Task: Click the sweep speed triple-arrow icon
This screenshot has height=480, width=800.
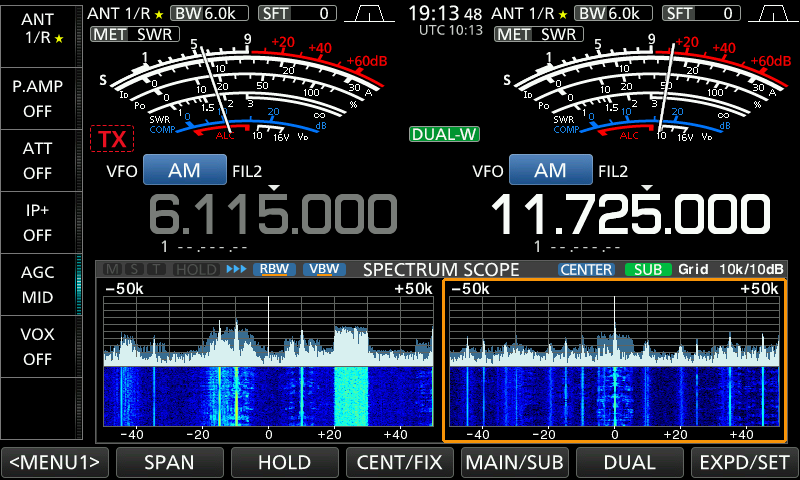Action: click(236, 269)
